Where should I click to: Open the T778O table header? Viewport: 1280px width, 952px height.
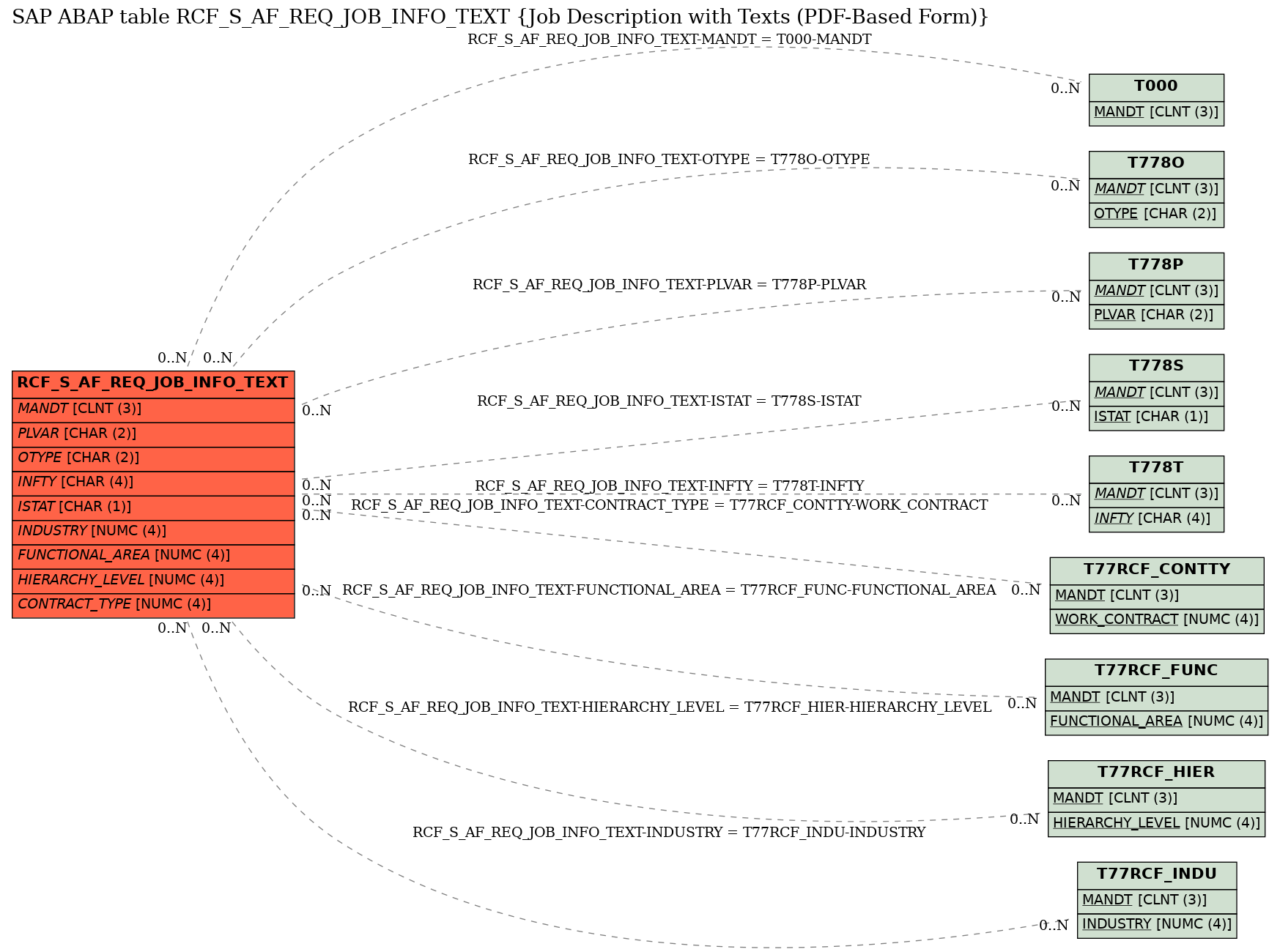tap(1156, 164)
